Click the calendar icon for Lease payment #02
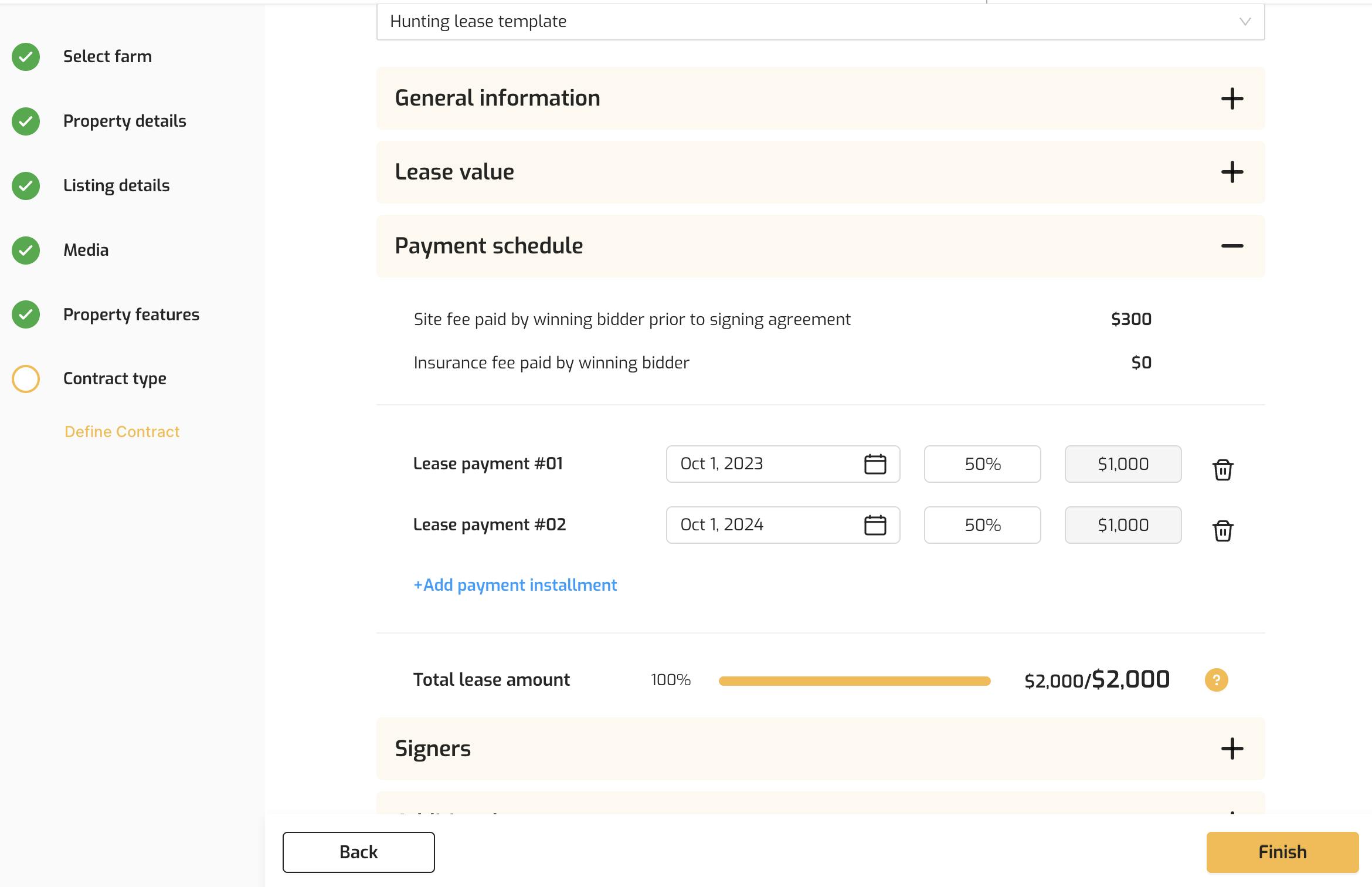 click(874, 524)
